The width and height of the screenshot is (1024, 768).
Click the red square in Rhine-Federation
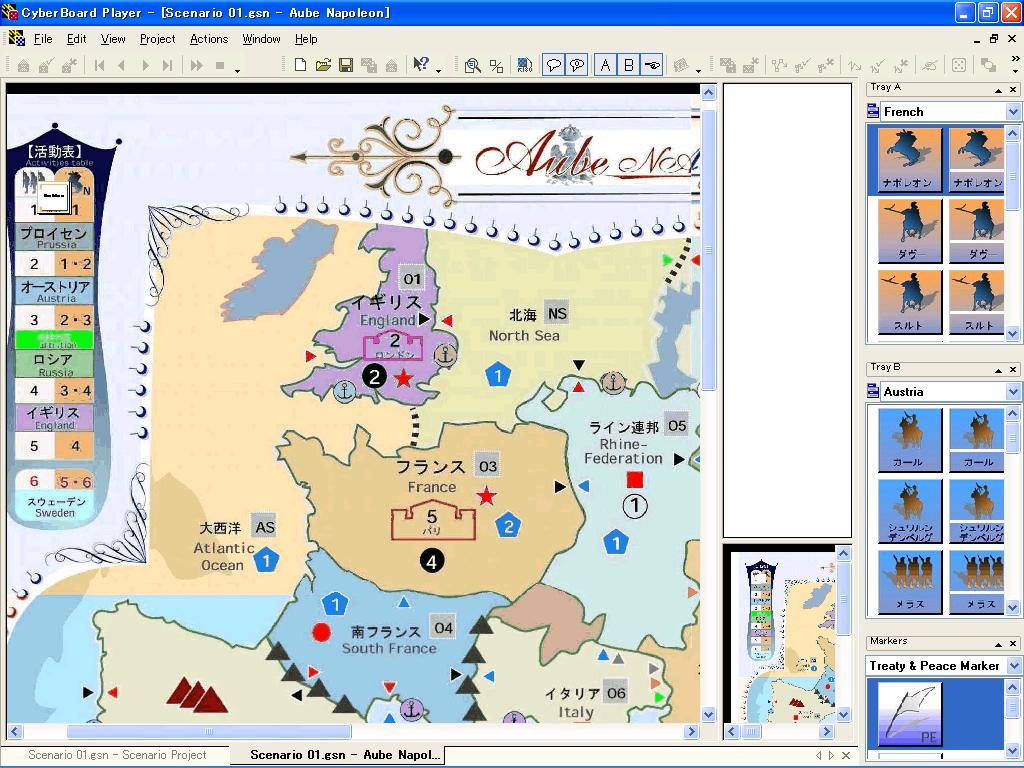coord(635,480)
